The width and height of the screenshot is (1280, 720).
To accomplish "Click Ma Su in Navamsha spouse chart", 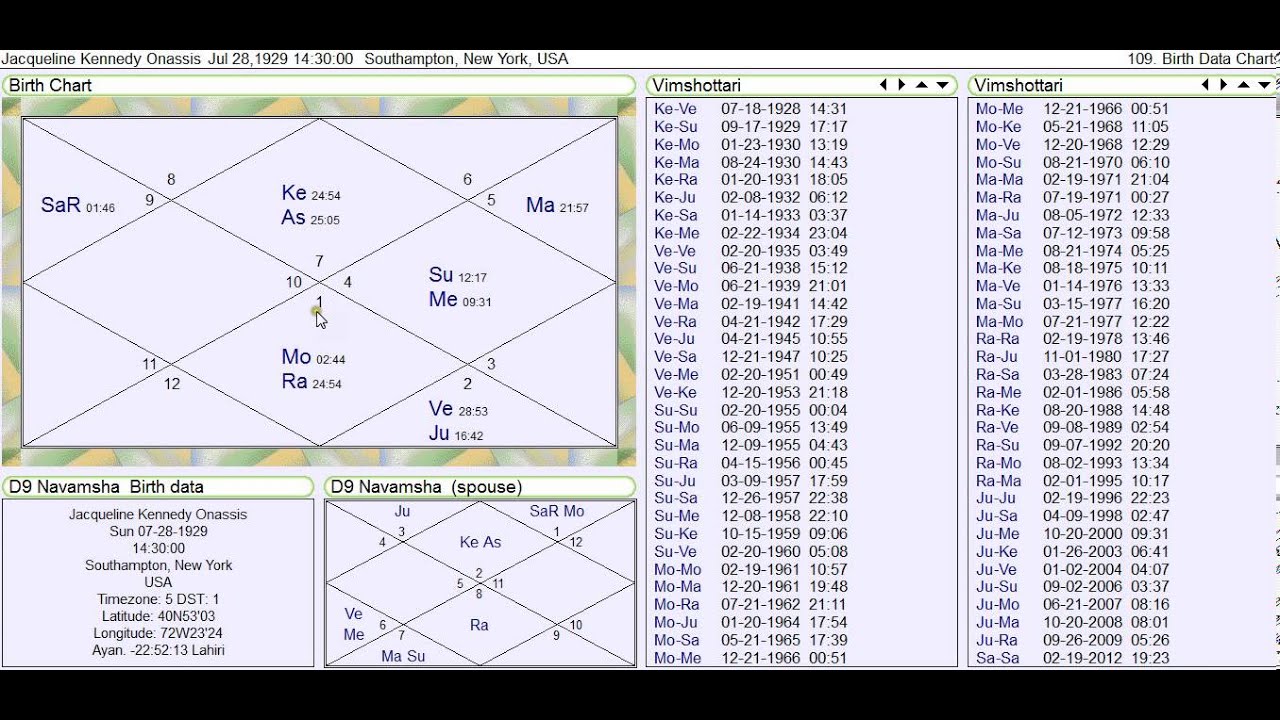I will pos(403,657).
